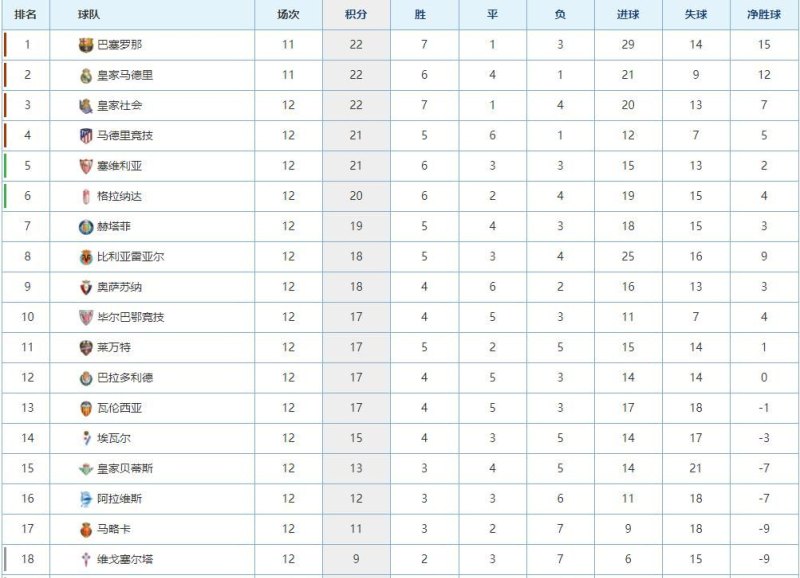The image size is (800, 578).
Task: Open team link 毕尔巴鄂竞技
Action: coord(130,317)
